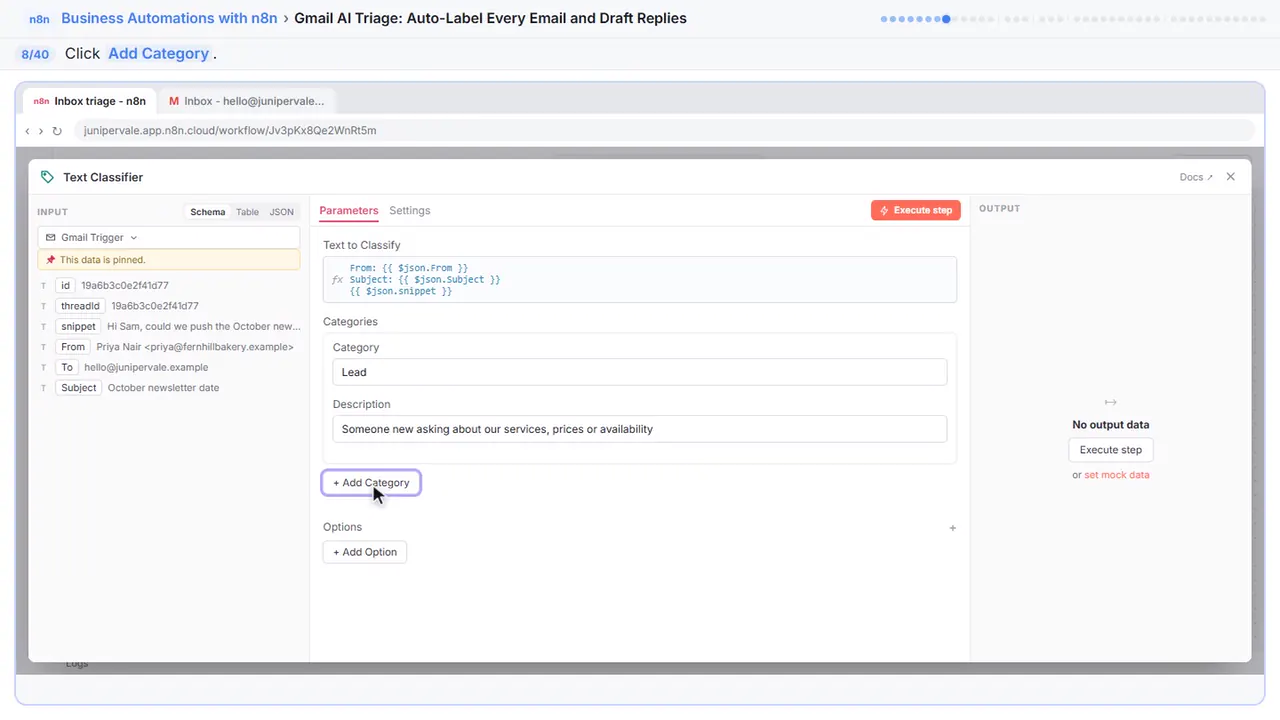Click the set mock data link
This screenshot has height=720, width=1280.
[x=1117, y=475]
